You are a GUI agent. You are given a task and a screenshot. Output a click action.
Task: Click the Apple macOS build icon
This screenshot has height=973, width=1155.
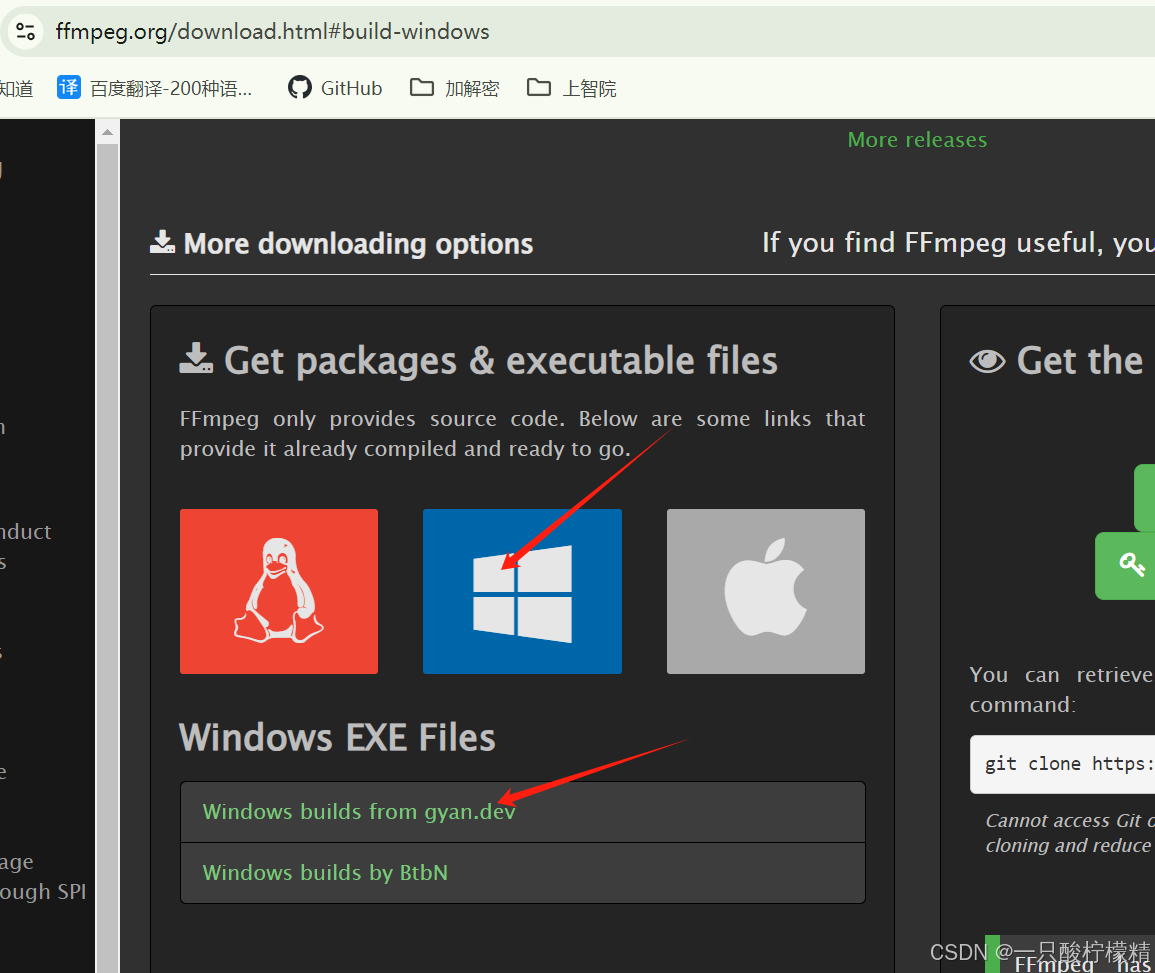pos(765,591)
